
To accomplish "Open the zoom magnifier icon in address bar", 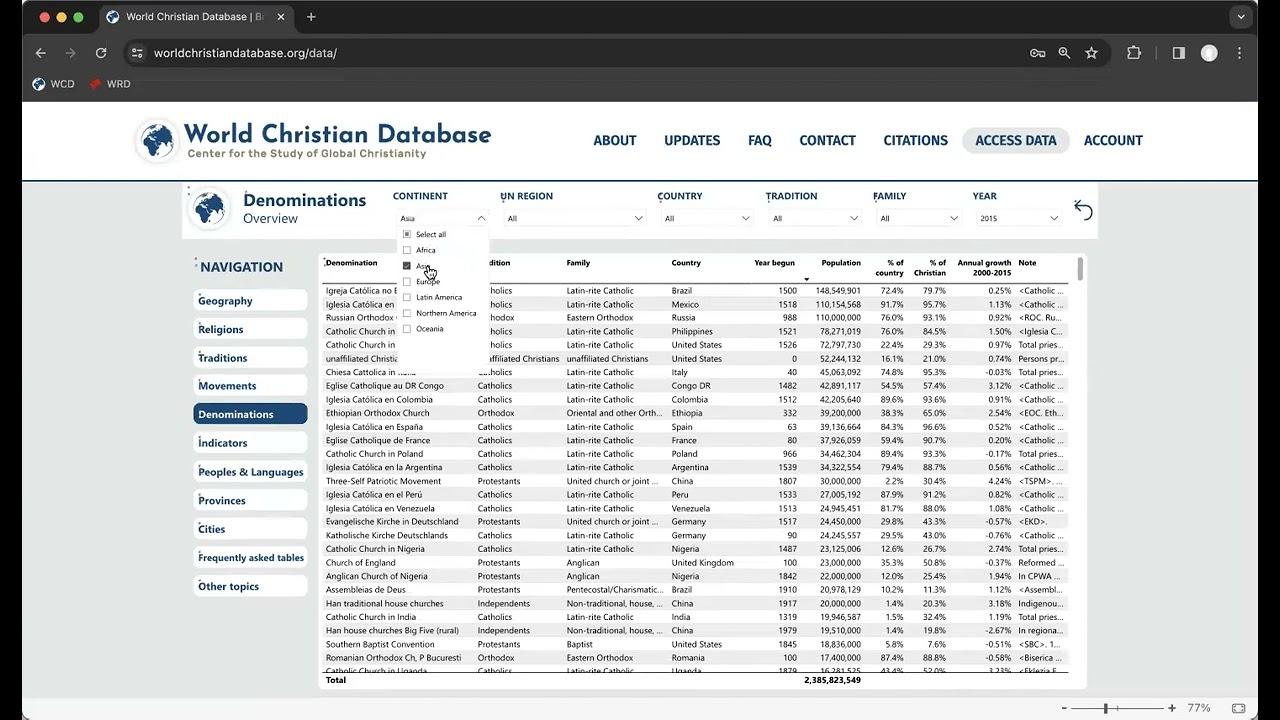I will (1064, 53).
